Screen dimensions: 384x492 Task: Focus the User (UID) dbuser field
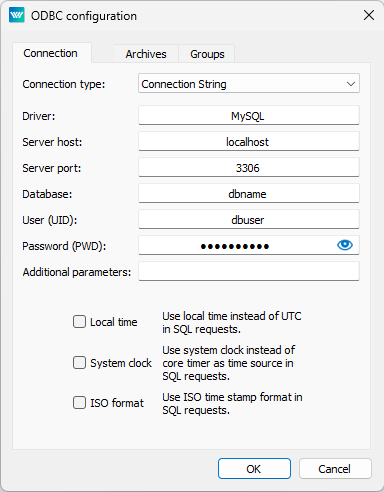(249, 219)
